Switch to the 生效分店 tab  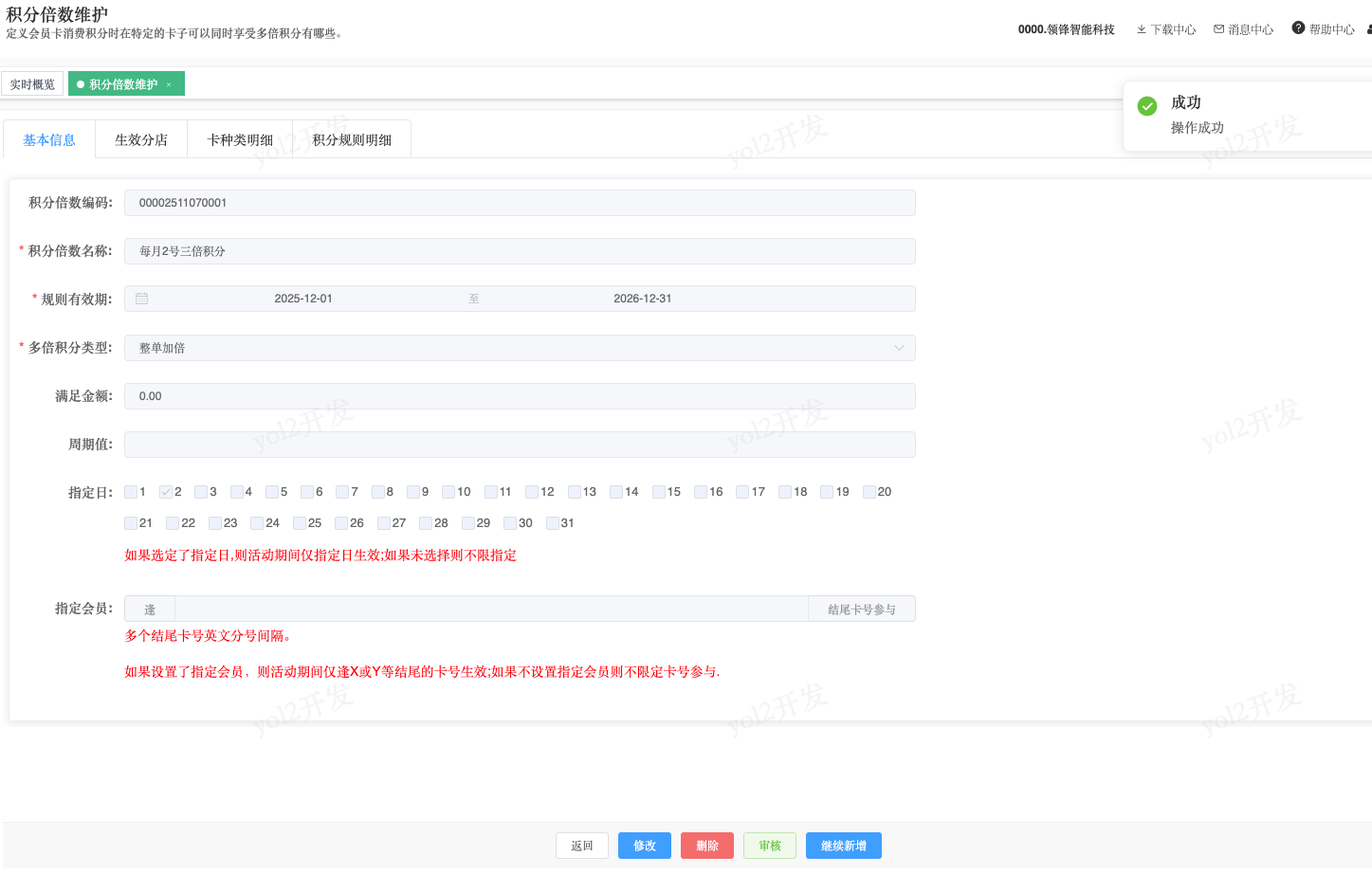141,139
